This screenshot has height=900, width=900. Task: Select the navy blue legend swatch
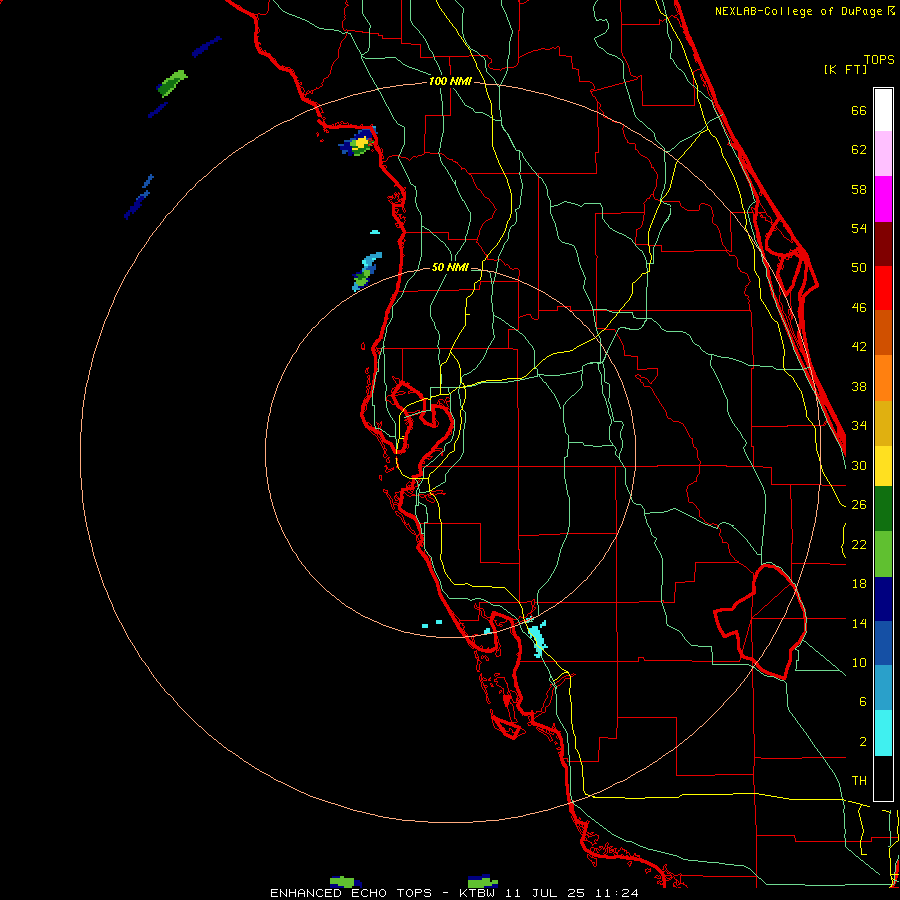[883, 599]
